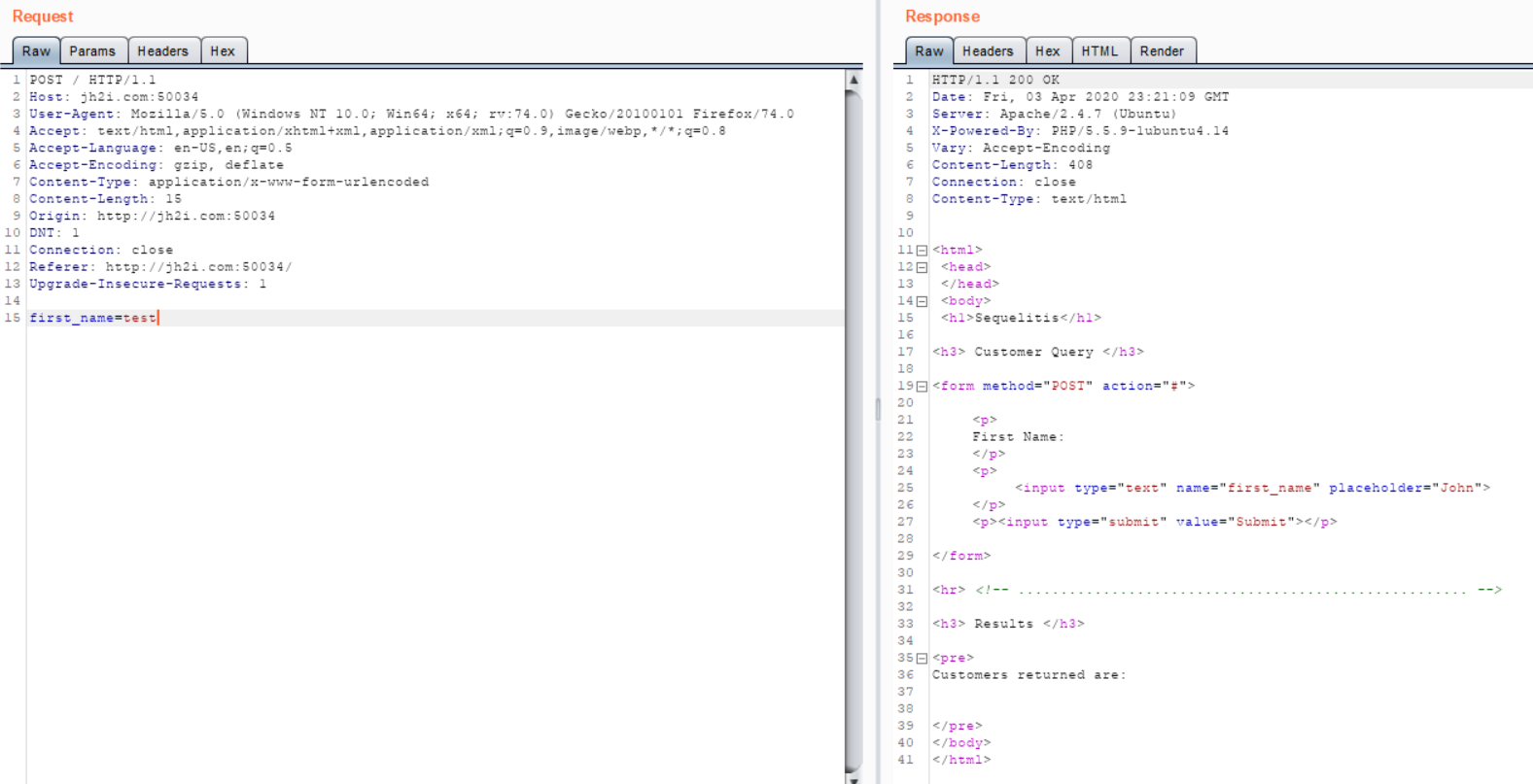Collapse the <html> tag fold
Viewport: 1533px width, 784px height.
[x=922, y=251]
